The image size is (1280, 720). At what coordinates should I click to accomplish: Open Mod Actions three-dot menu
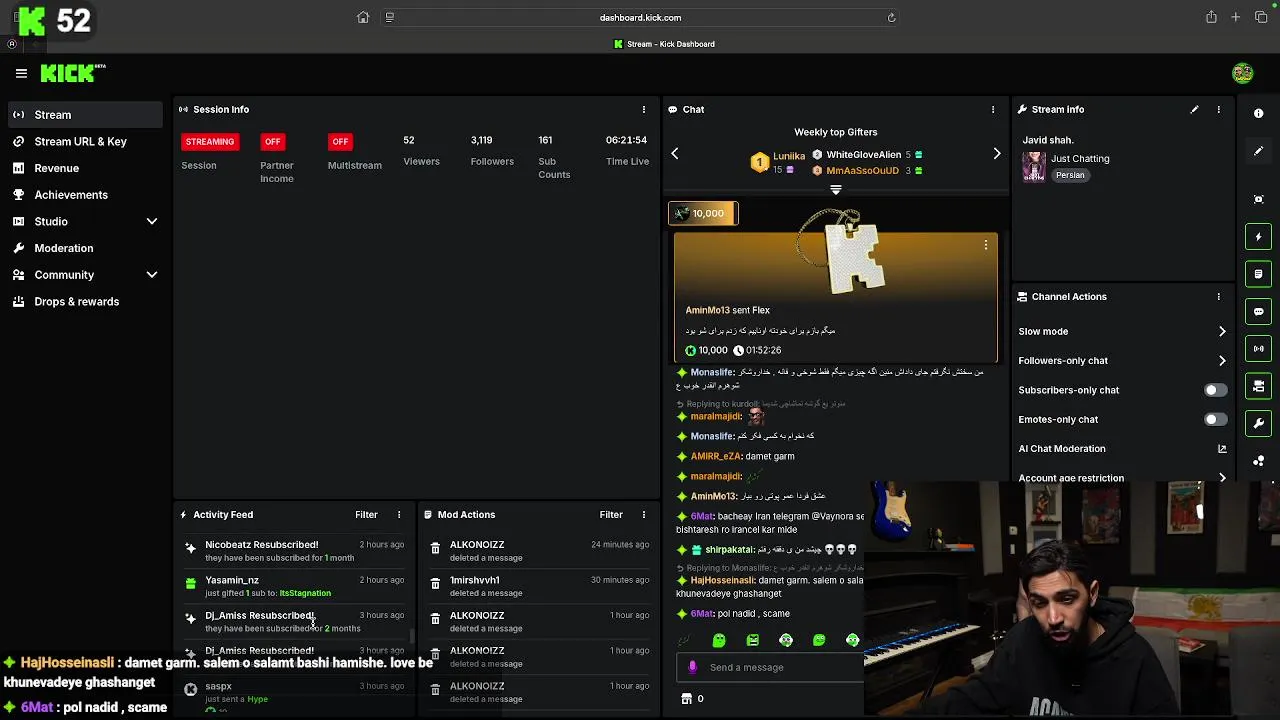click(644, 515)
